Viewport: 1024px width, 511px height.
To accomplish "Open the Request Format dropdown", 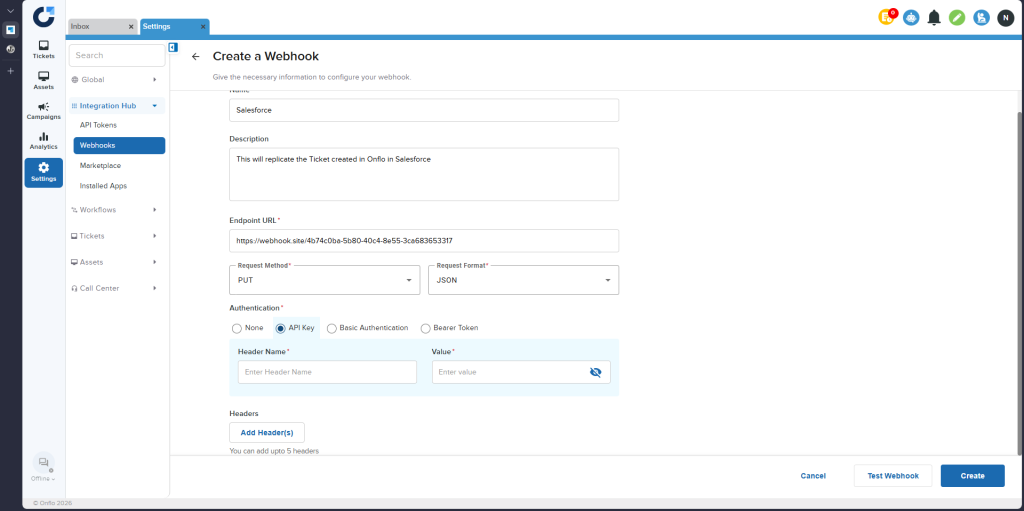I will (523, 280).
